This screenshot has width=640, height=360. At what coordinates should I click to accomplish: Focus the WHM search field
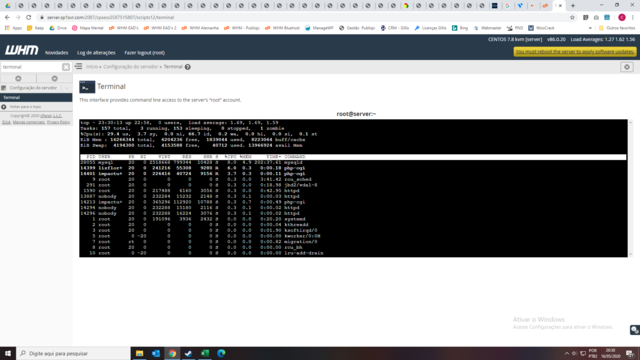click(31, 67)
